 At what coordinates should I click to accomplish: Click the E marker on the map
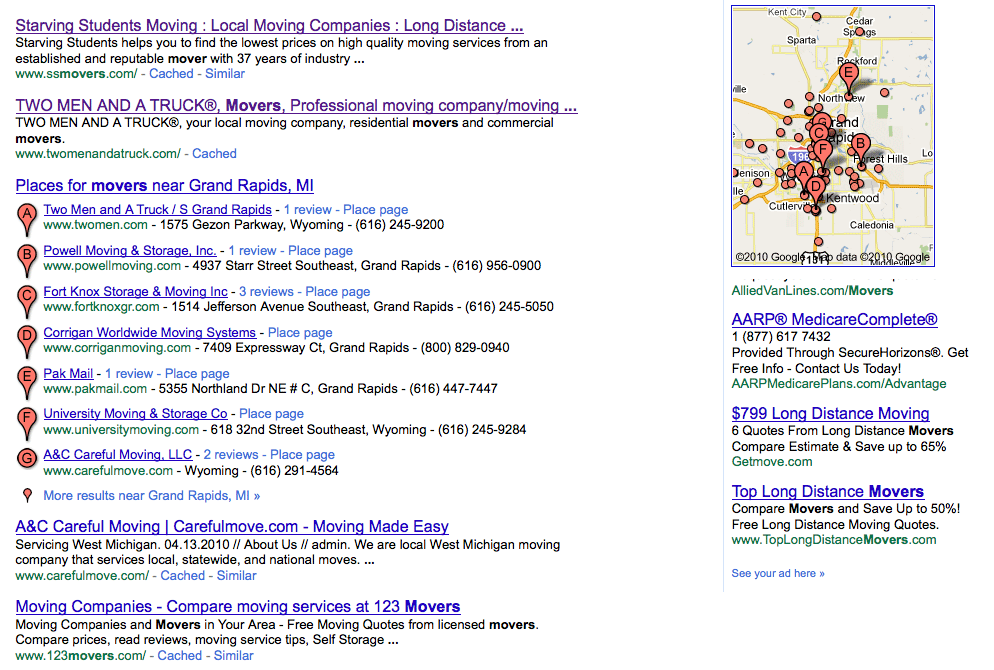tap(849, 74)
